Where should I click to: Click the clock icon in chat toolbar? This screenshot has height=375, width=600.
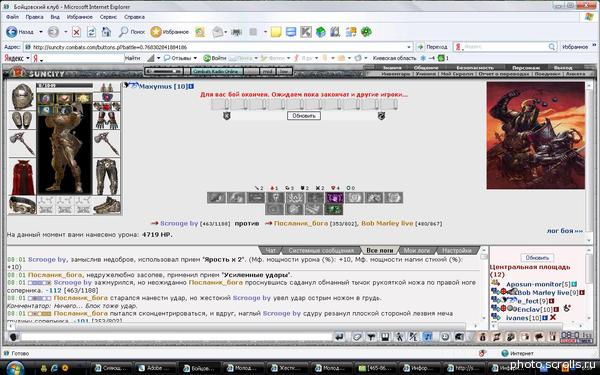(x=445, y=337)
